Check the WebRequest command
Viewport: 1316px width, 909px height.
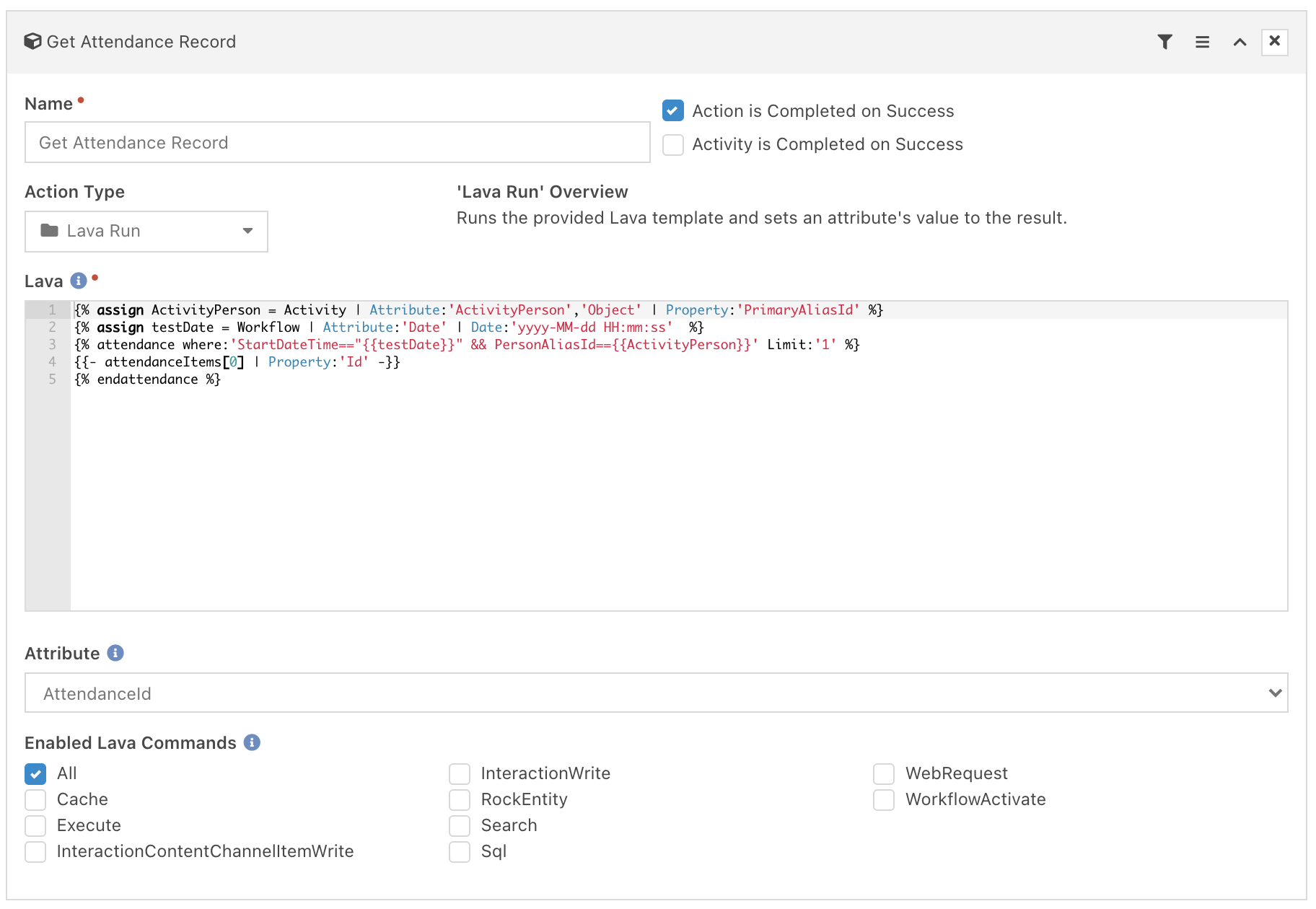coord(884,773)
